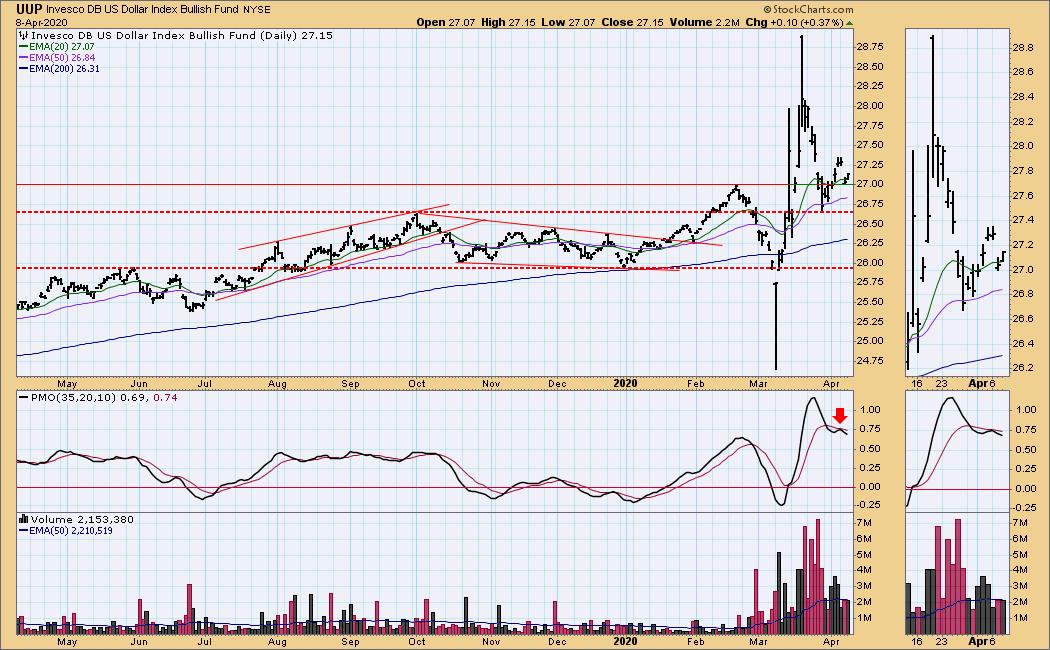Click the Low 27.07 value in header

tap(568, 22)
